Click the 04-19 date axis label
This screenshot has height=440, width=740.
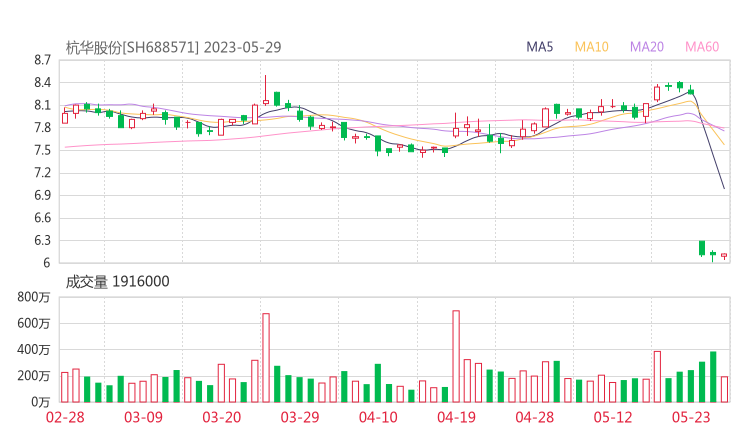click(x=456, y=417)
